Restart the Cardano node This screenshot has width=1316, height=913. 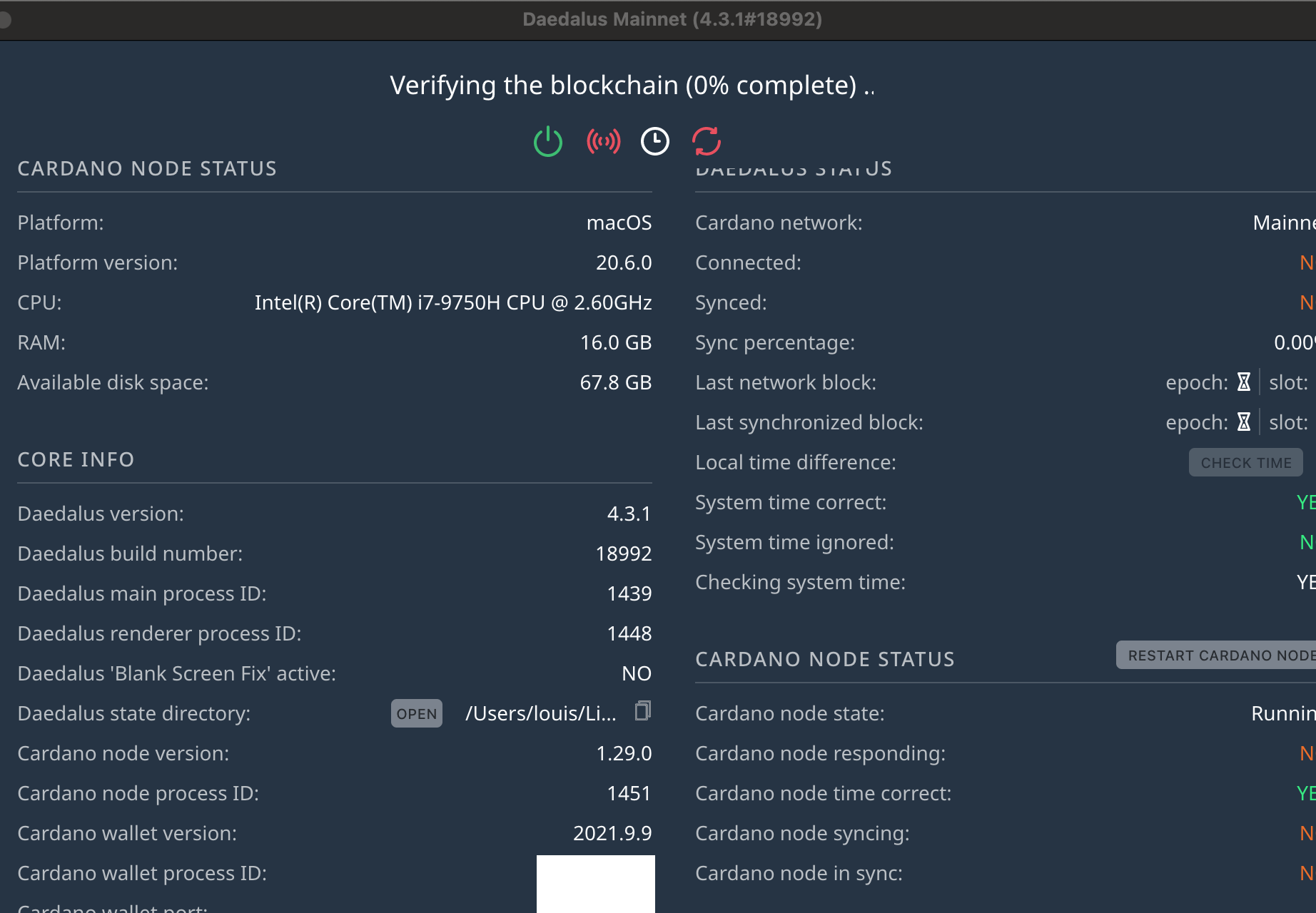[1216, 655]
